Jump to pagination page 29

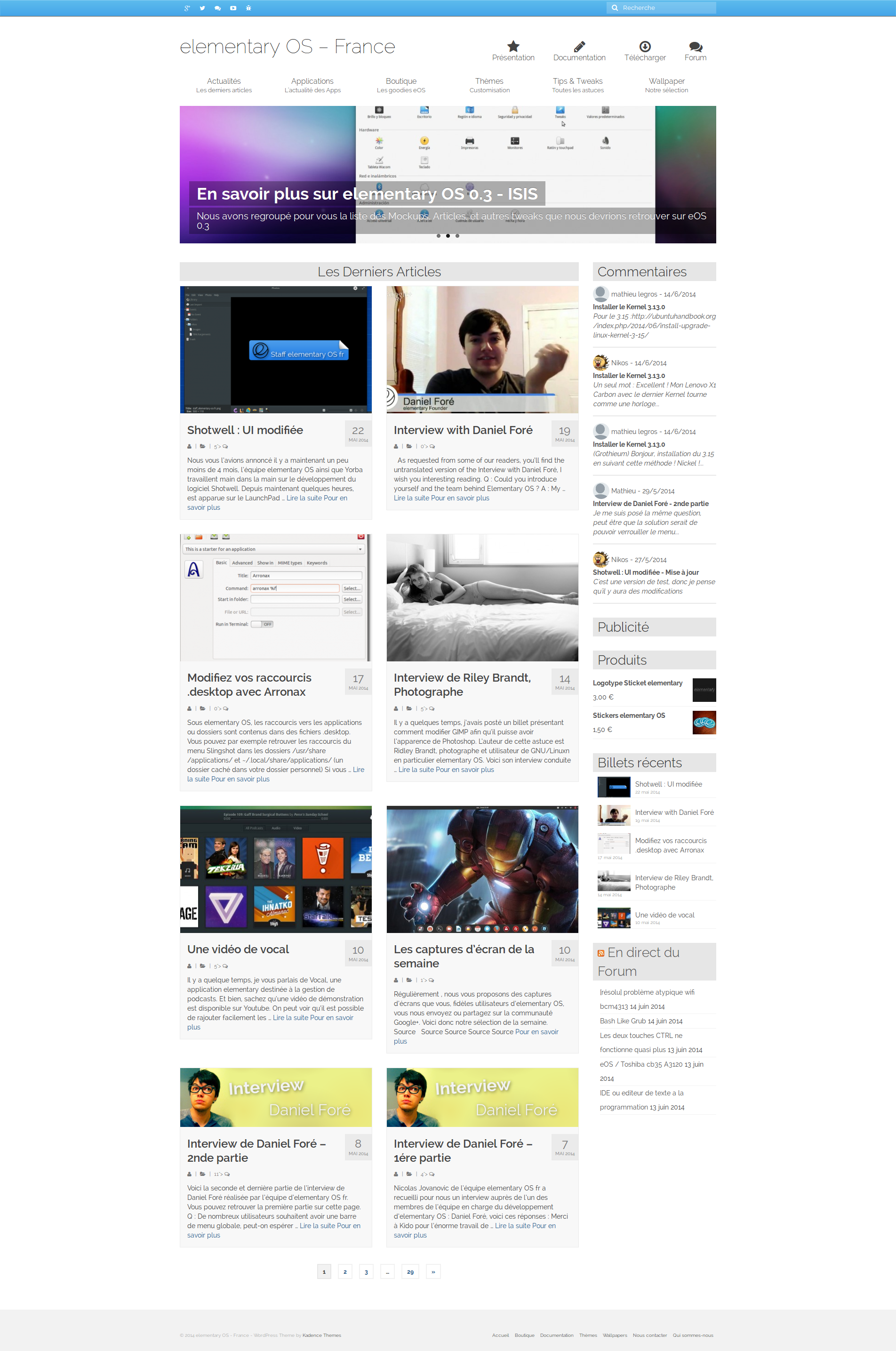[410, 1271]
